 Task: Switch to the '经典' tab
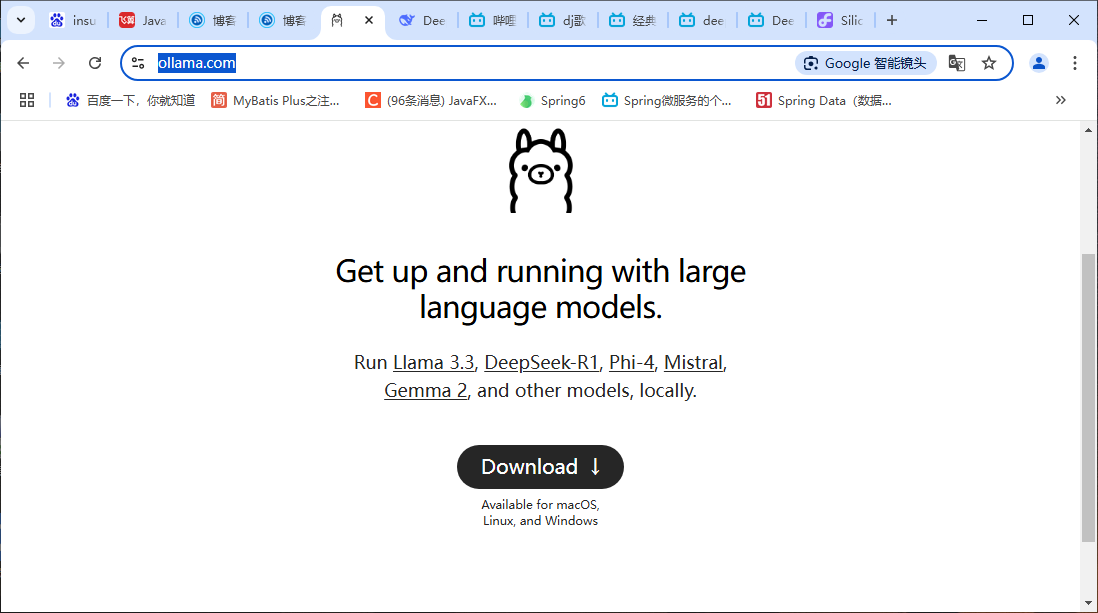(x=633, y=20)
